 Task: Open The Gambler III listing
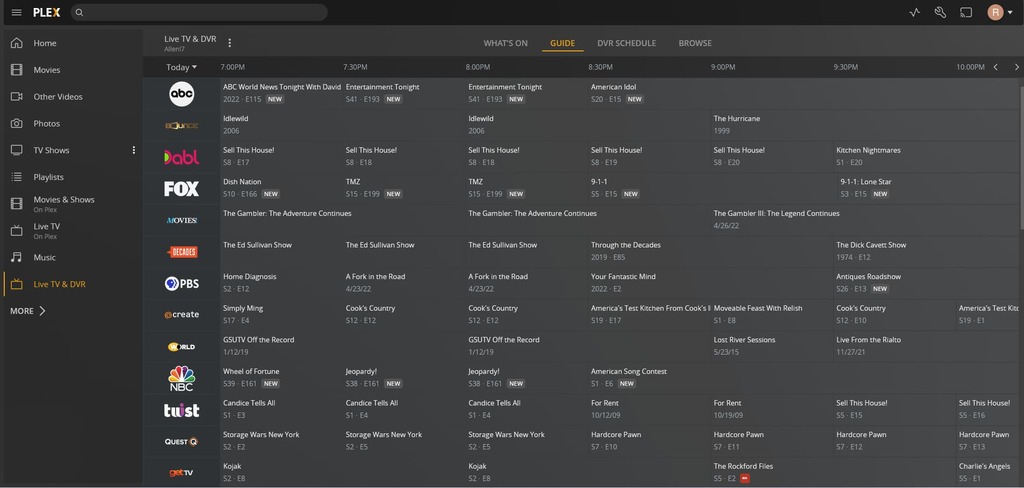[x=865, y=220]
